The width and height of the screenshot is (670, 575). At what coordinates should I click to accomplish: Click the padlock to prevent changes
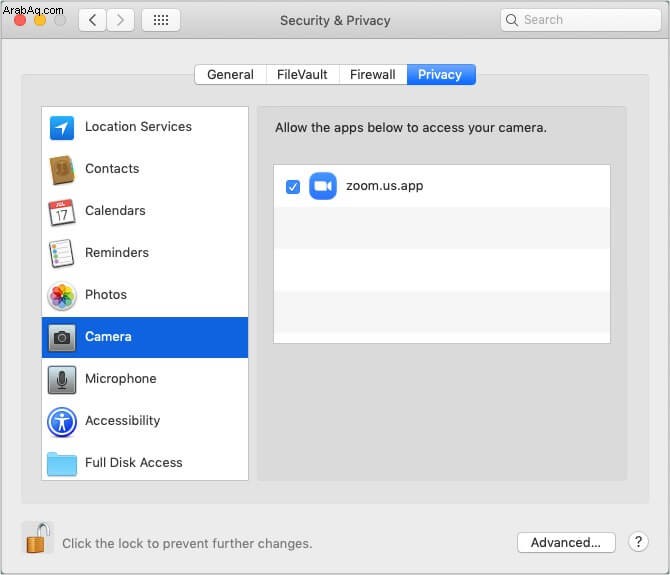tap(38, 538)
